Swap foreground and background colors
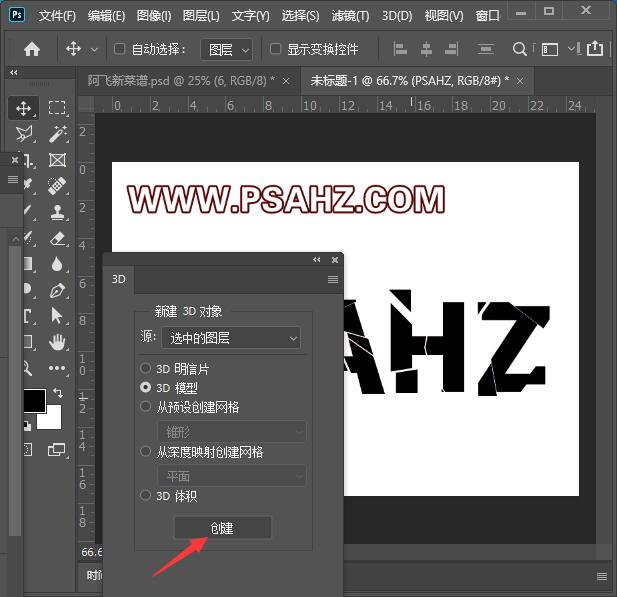 (x=58, y=392)
